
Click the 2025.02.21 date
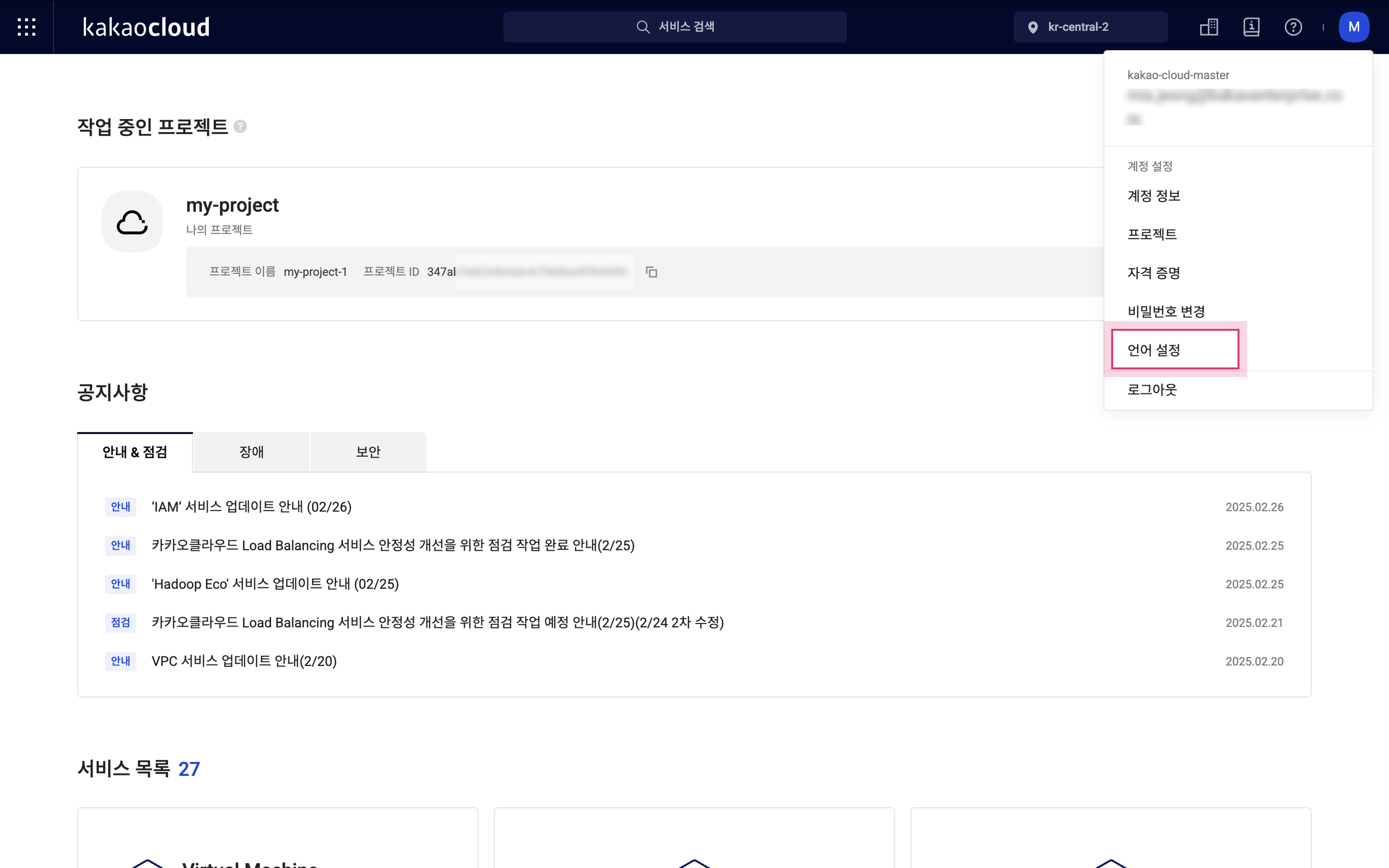(1254, 622)
